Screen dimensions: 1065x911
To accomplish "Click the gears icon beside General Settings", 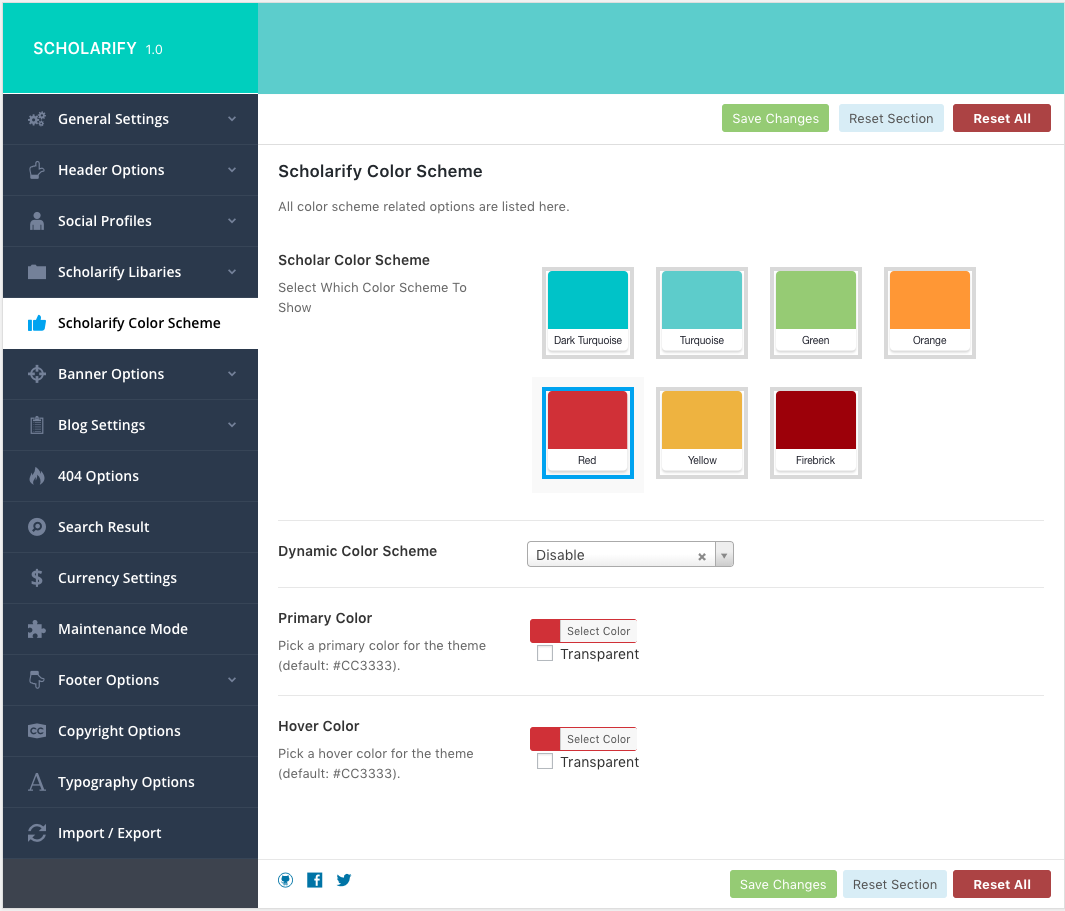I will (x=37, y=119).
